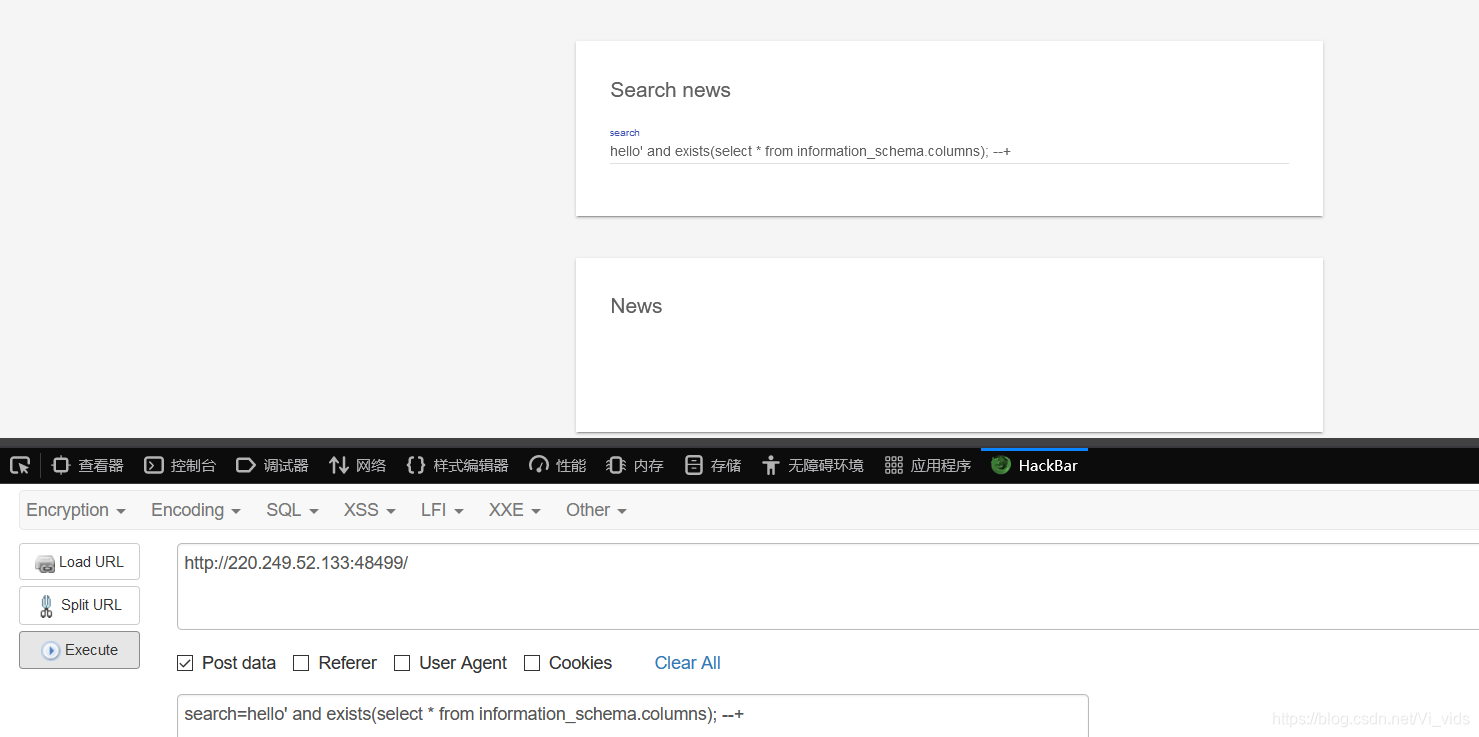
Task: Click the green HackBar logo icon
Action: tap(1001, 465)
